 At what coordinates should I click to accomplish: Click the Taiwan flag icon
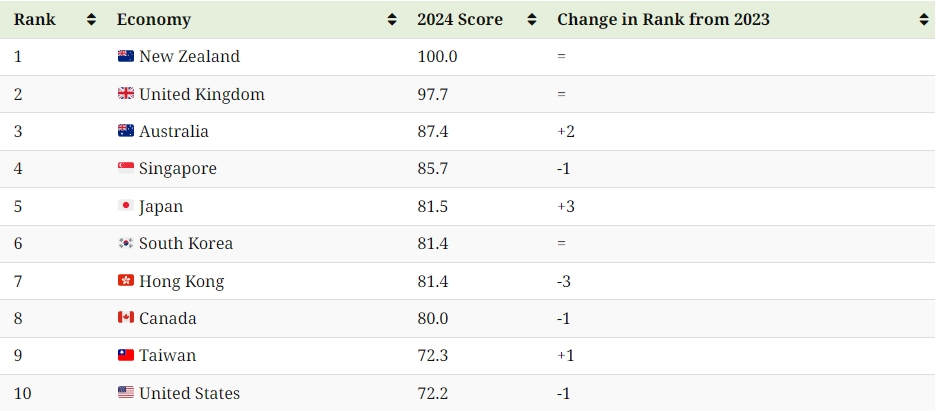click(x=126, y=356)
